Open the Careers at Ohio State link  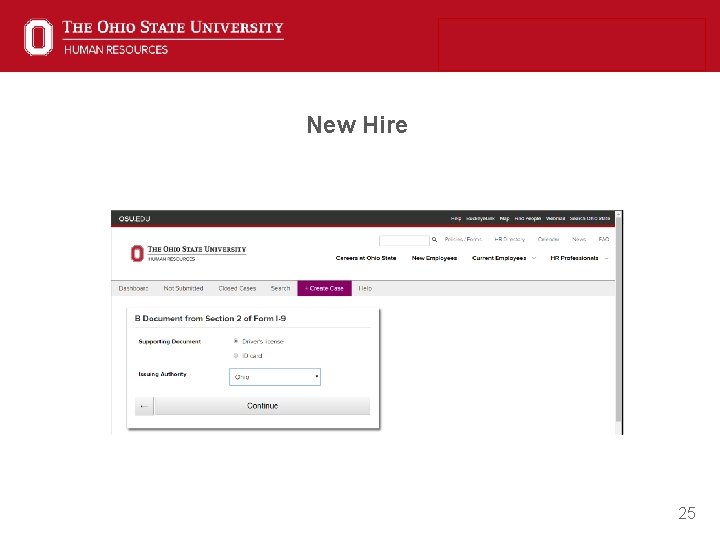pos(366,258)
